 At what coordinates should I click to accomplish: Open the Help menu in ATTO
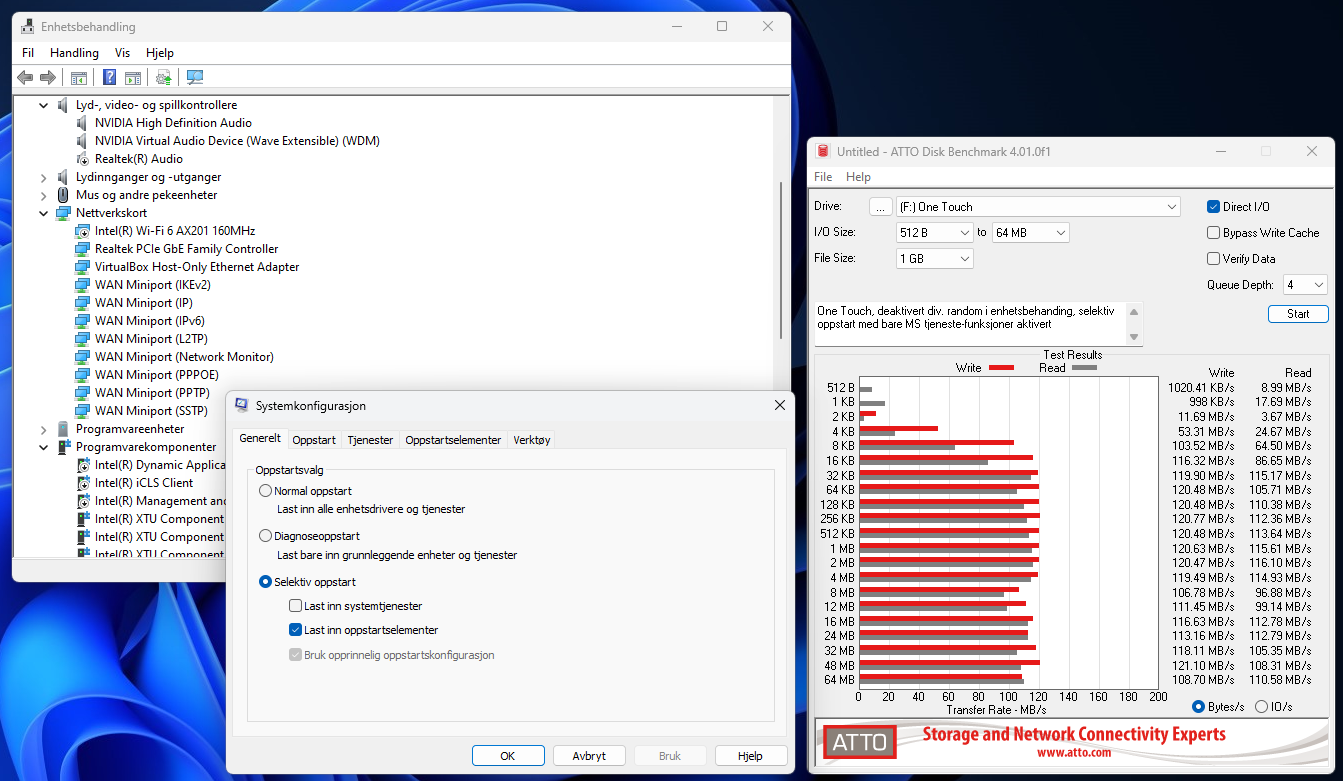[x=858, y=177]
